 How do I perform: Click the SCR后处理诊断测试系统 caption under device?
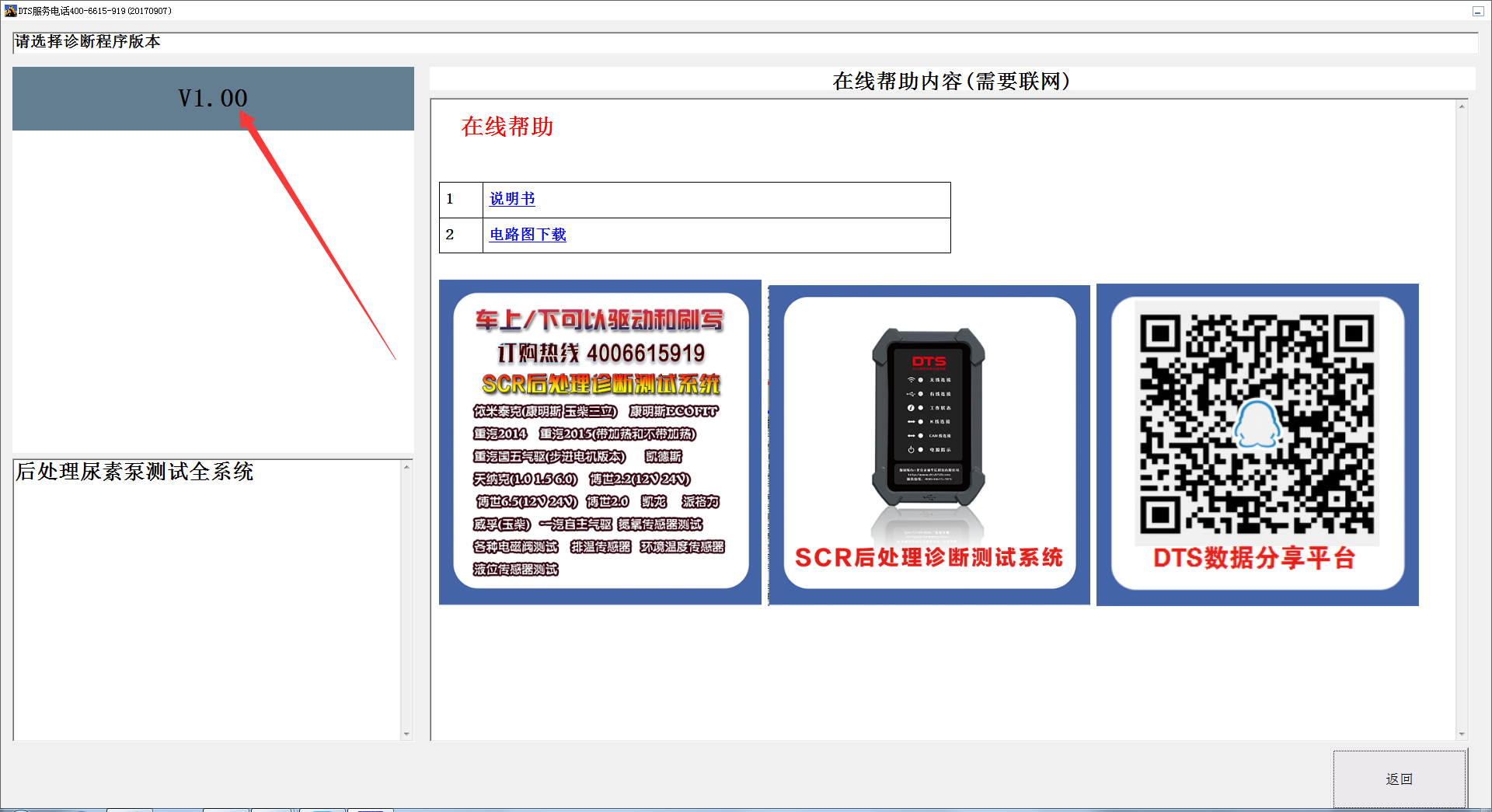(x=929, y=558)
